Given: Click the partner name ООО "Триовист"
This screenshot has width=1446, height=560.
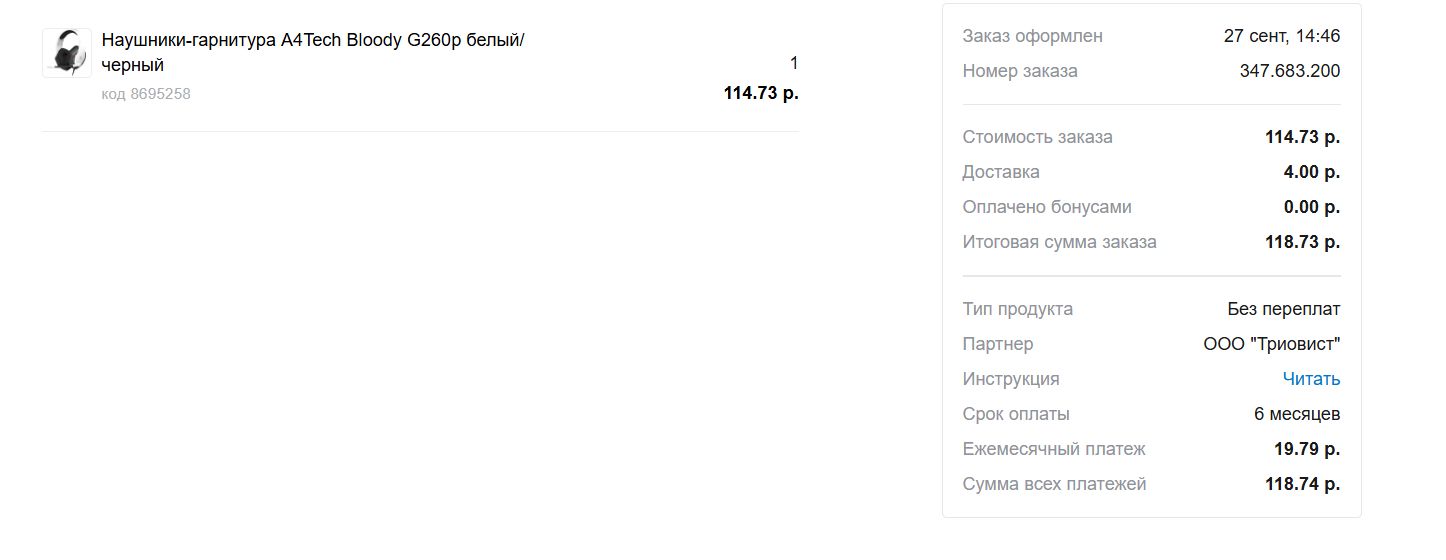Looking at the screenshot, I should point(1272,344).
